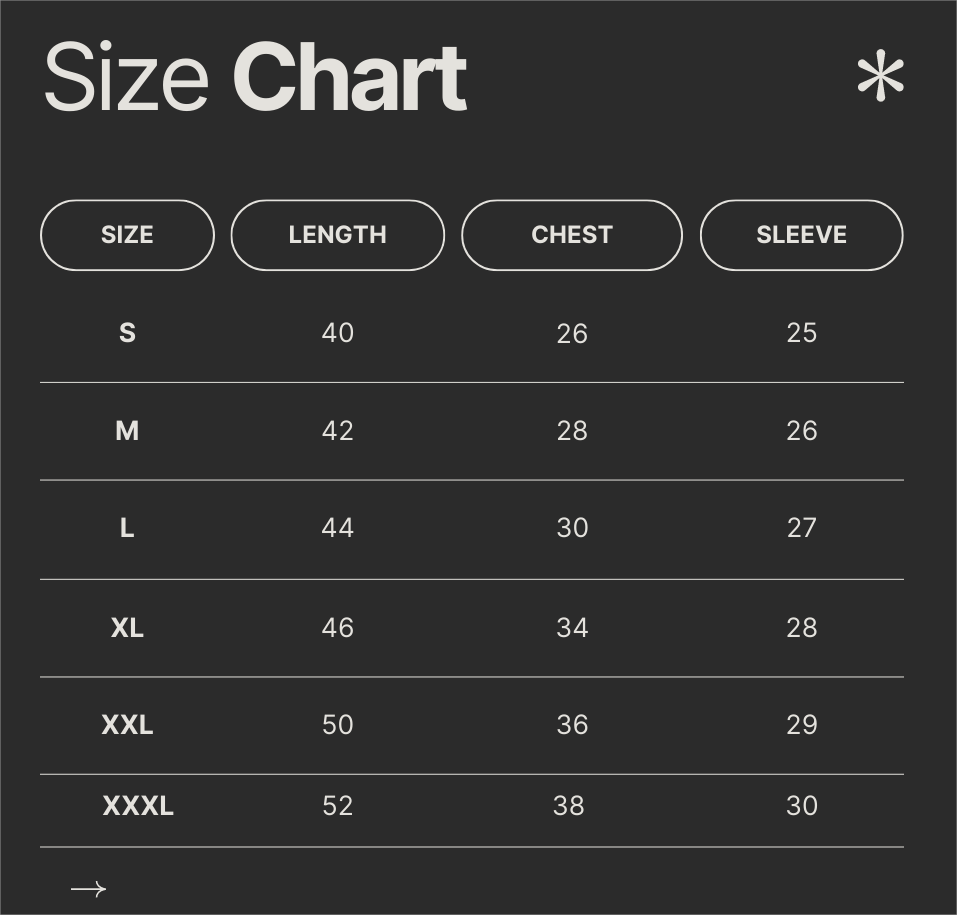957x915 pixels.
Task: Choose the XXXL size row label
Action: coord(138,806)
